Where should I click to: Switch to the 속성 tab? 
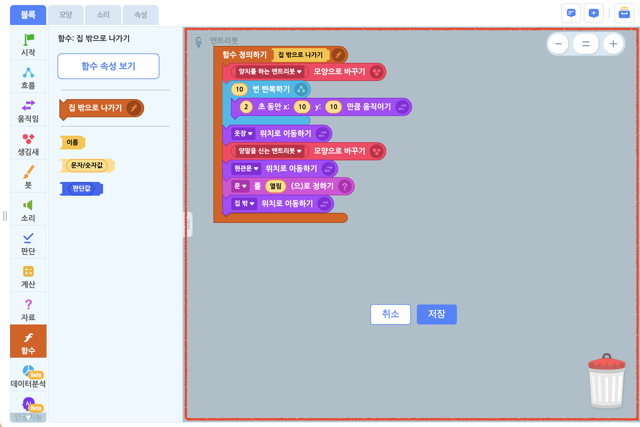click(140, 15)
